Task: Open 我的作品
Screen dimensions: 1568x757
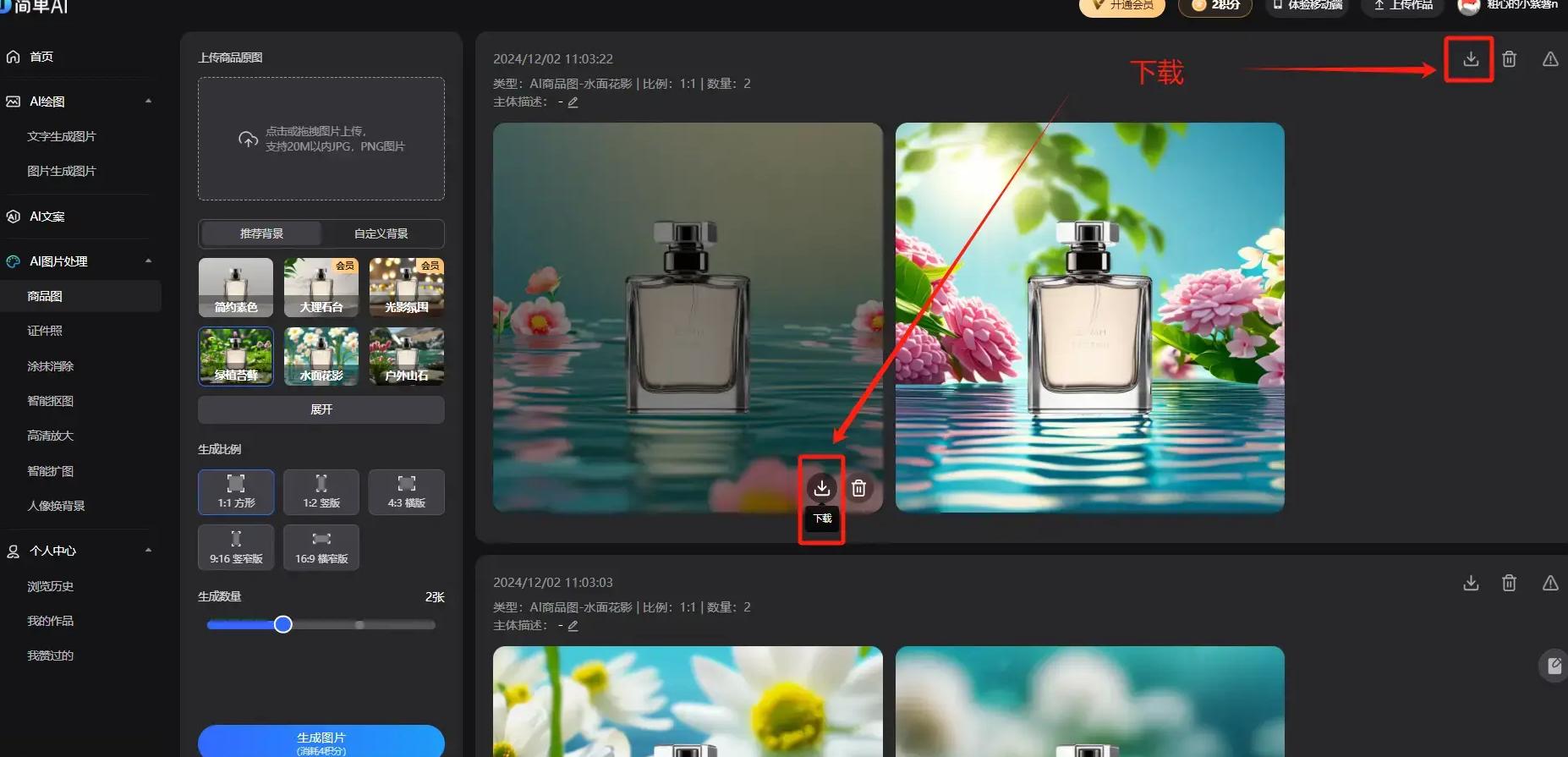Action: [51, 621]
